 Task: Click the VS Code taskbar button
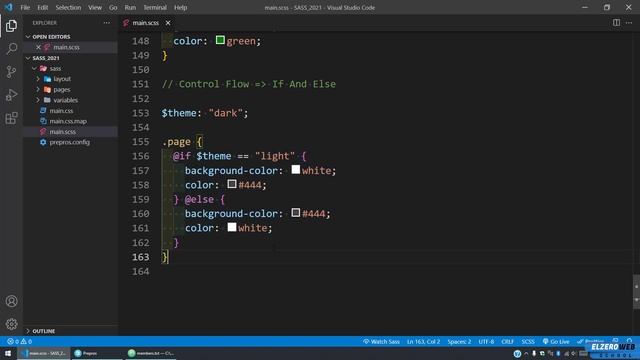(44, 353)
